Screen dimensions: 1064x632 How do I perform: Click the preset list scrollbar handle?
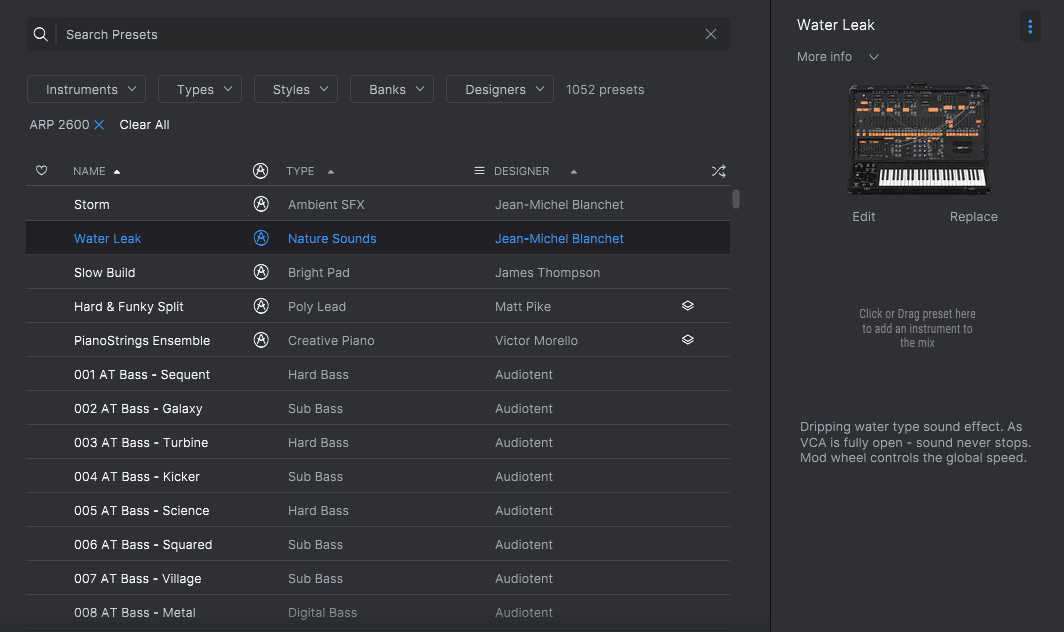[x=736, y=198]
